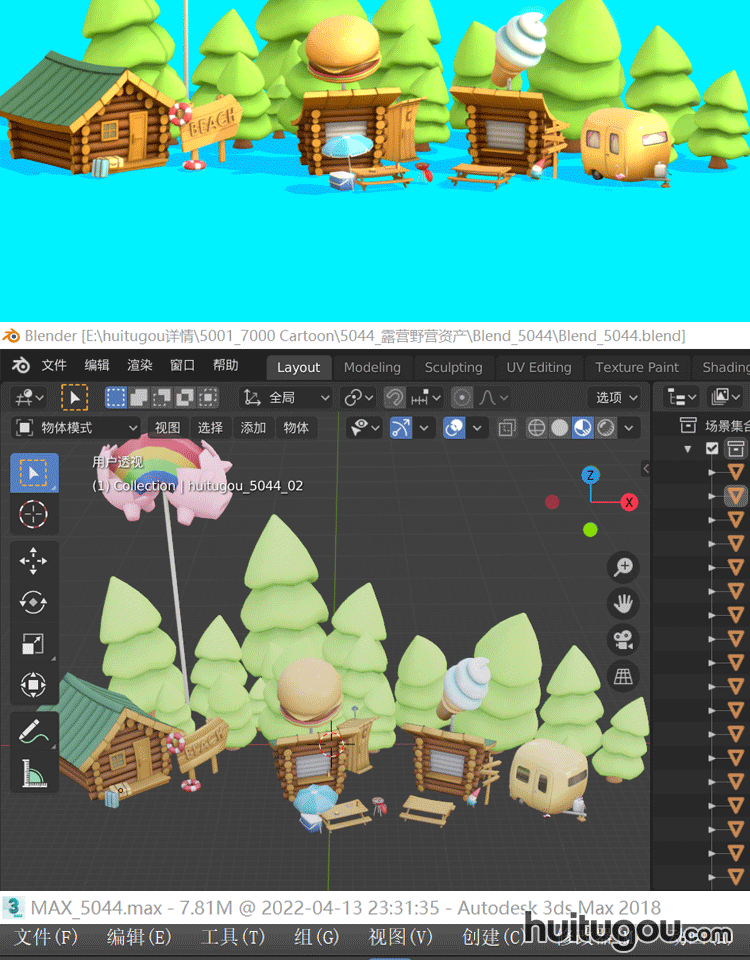750x960 pixels.
Task: Click the camera view icon
Action: (624, 640)
